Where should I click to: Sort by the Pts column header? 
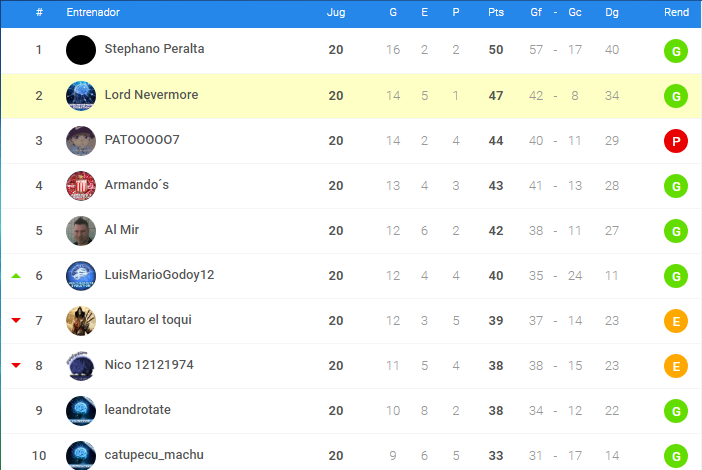coord(495,12)
